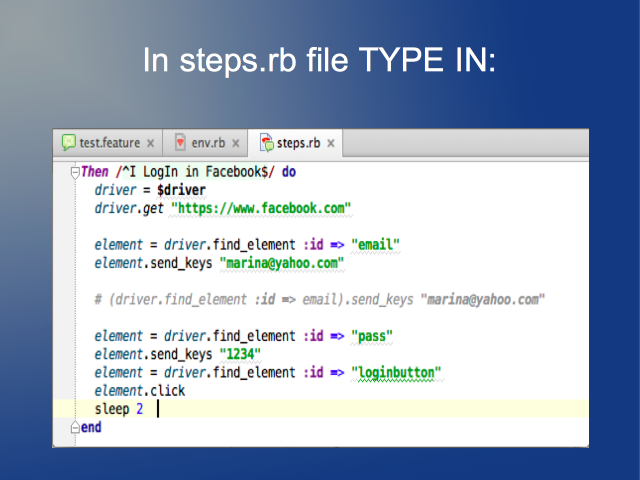Click the fold marker beside end
Image resolution: width=640 pixels, height=480 pixels.
point(75,427)
